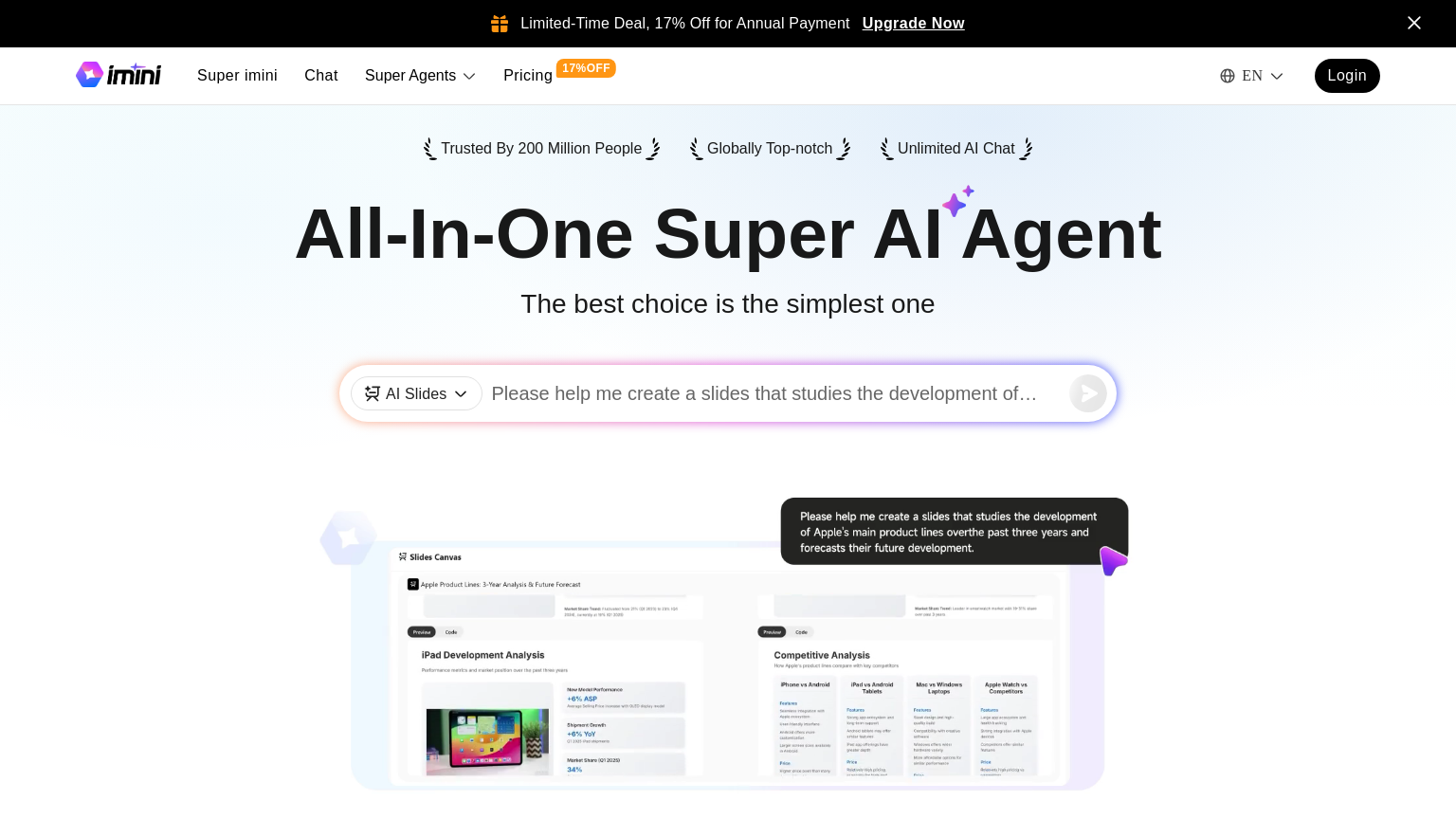Click the purple cursor arrow icon
The image size is (1456, 819).
pos(1113,560)
